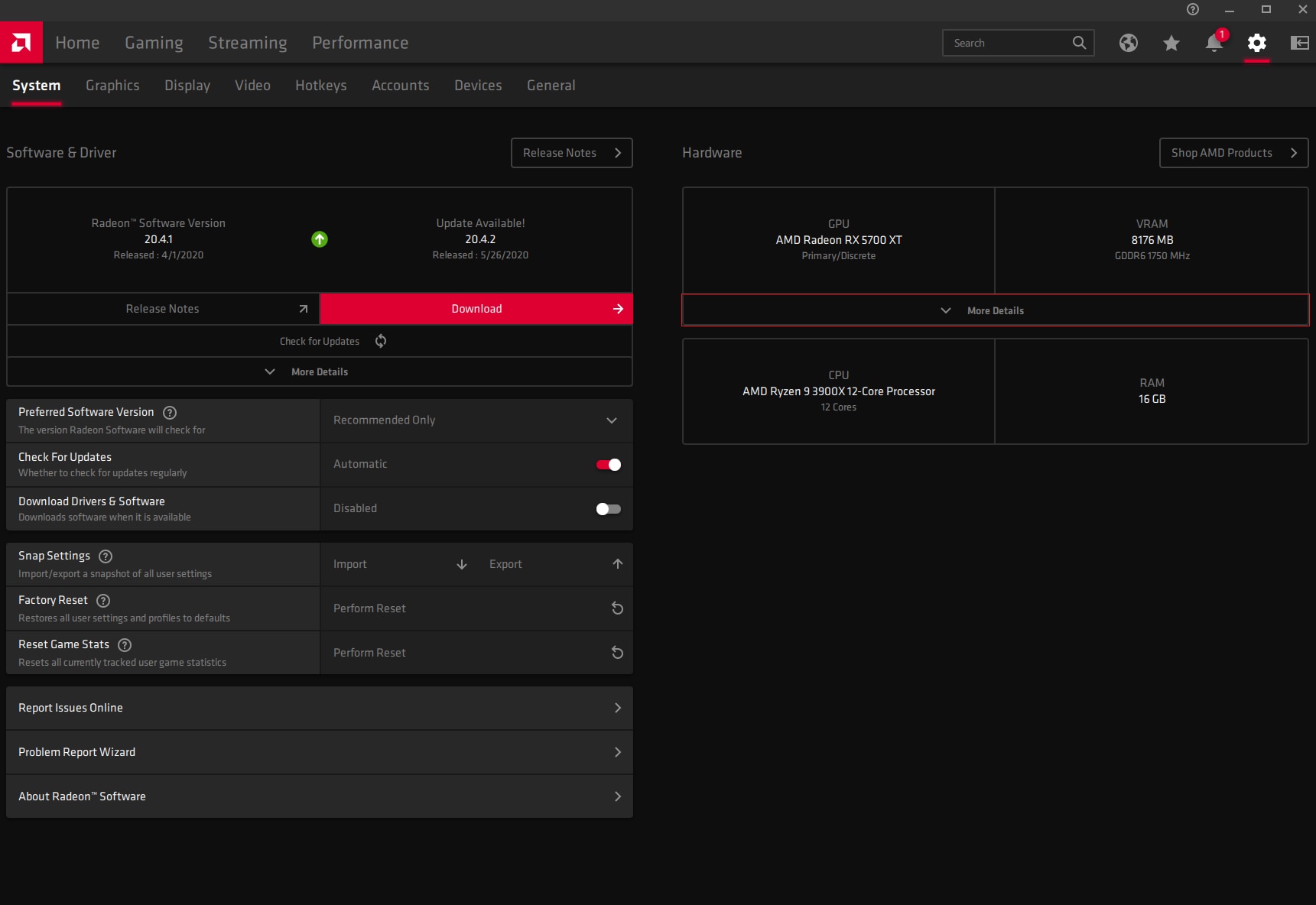This screenshot has width=1316, height=905.
Task: Click the Check for Updates refresh icon
Action: pyautogui.click(x=381, y=341)
